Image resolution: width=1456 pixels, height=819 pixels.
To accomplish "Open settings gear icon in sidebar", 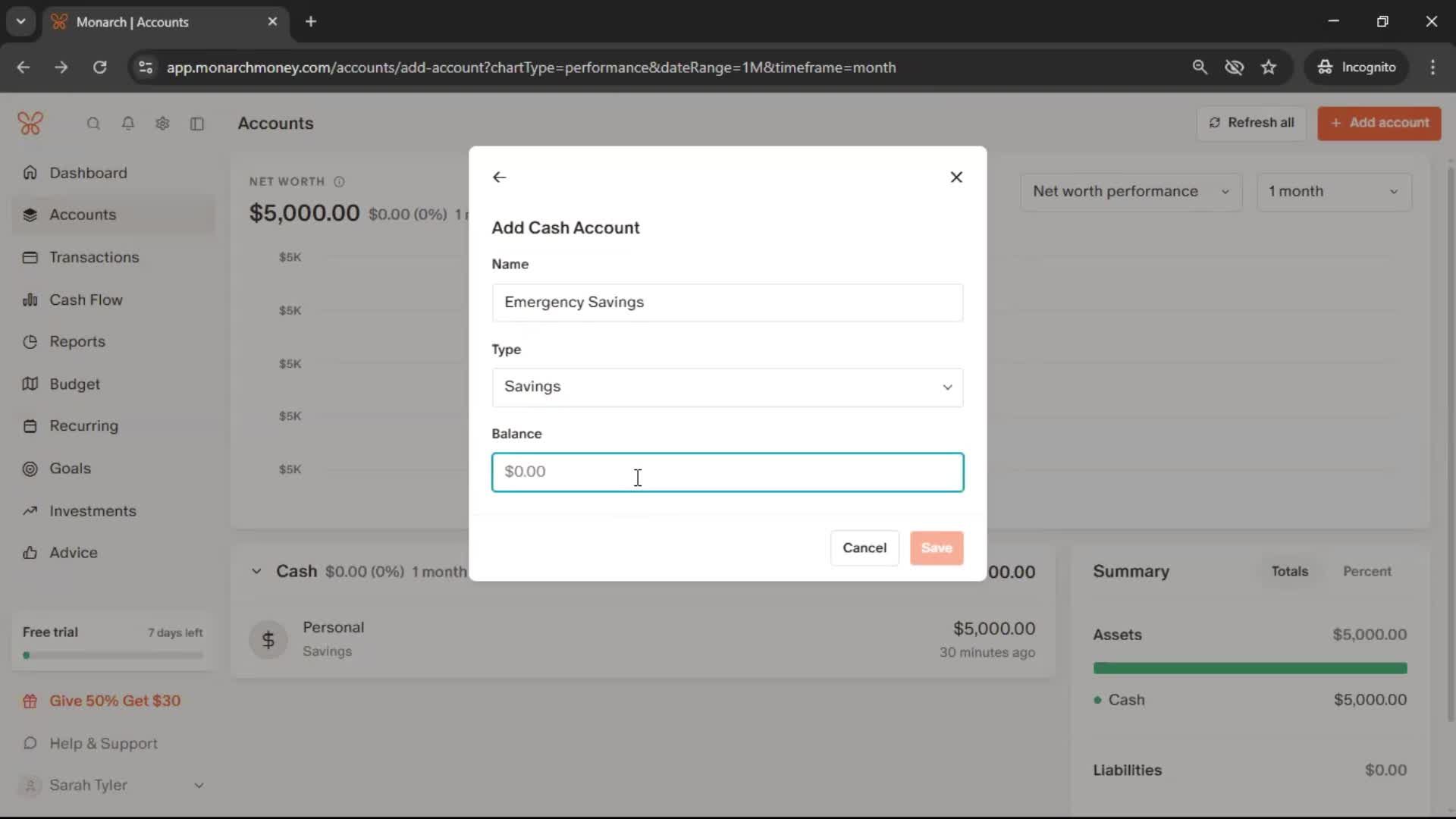I will [x=162, y=124].
